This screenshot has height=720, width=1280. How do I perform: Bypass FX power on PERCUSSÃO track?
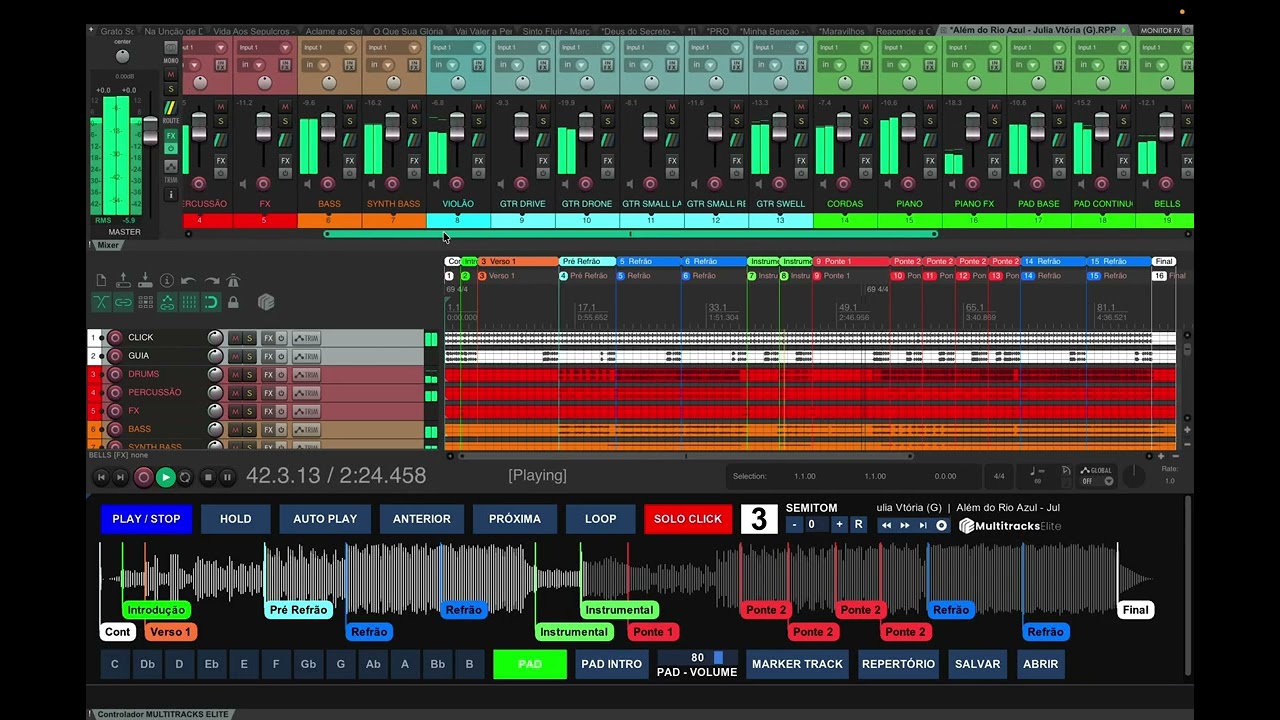(x=281, y=393)
